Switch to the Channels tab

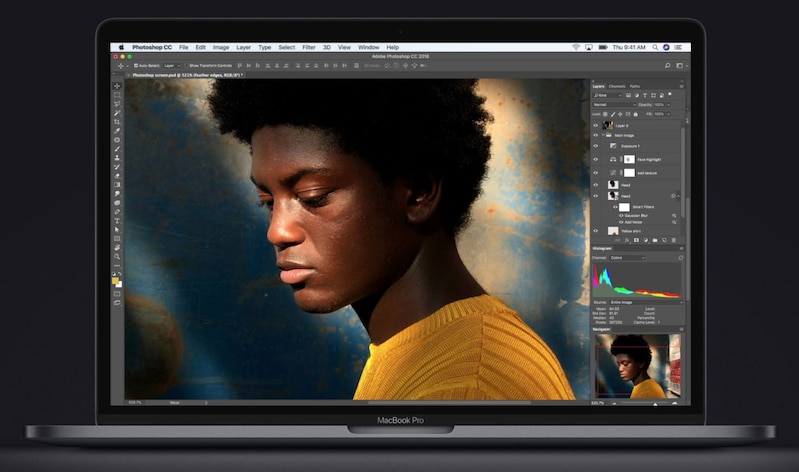tap(617, 86)
